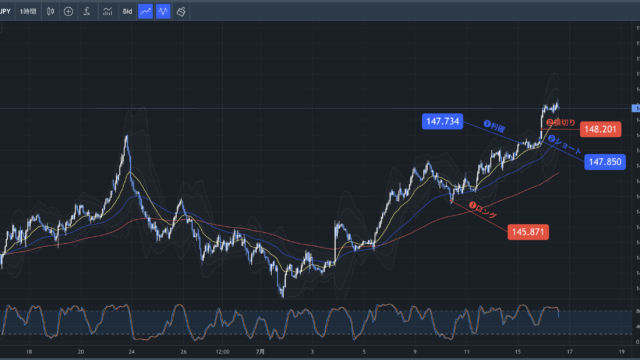Click the 148.201 stop-loss price label

(600, 129)
